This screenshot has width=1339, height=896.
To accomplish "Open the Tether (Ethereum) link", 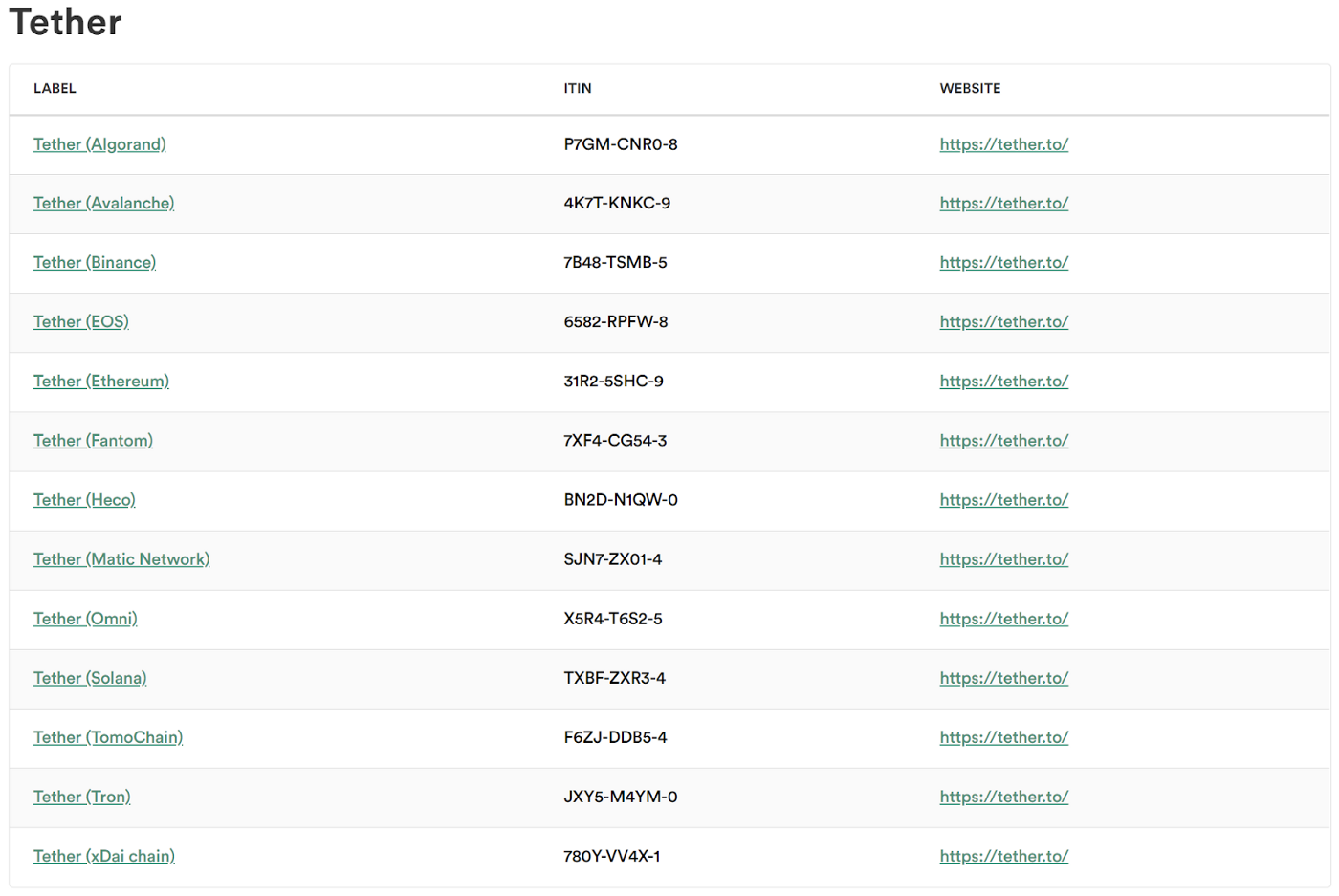I will pyautogui.click(x=101, y=382).
